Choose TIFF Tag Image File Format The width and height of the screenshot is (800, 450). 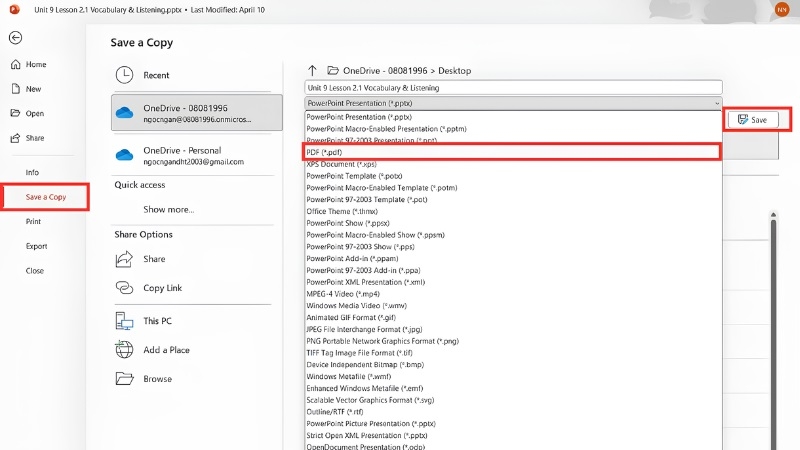point(513,353)
